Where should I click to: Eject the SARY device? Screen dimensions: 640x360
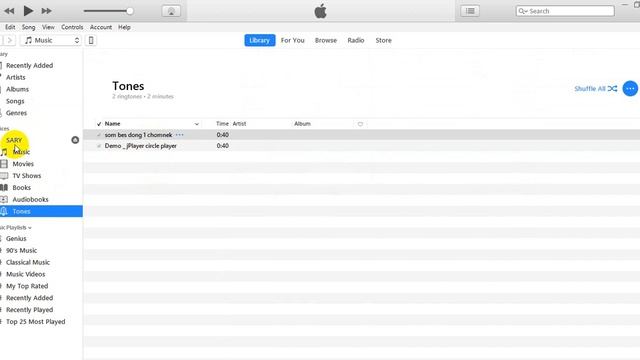[75, 140]
